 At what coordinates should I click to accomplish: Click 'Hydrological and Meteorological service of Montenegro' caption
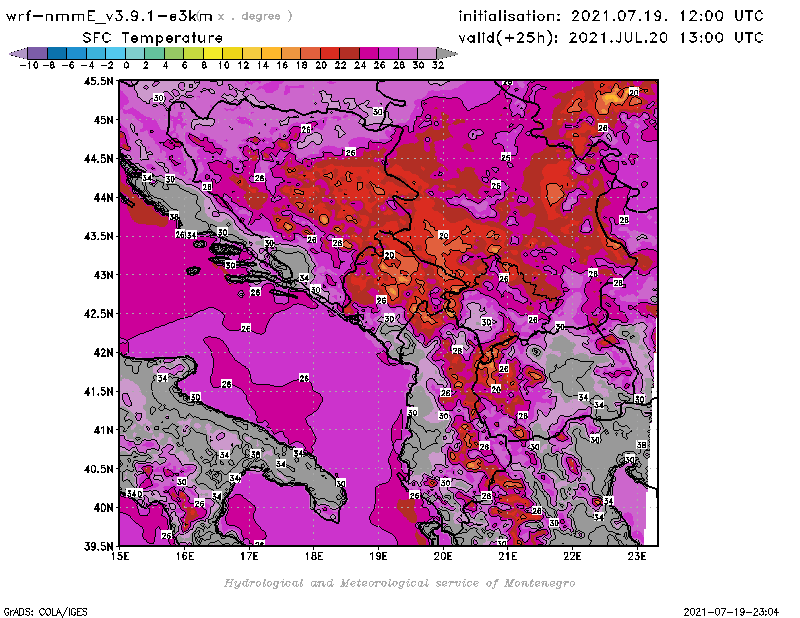(x=399, y=583)
